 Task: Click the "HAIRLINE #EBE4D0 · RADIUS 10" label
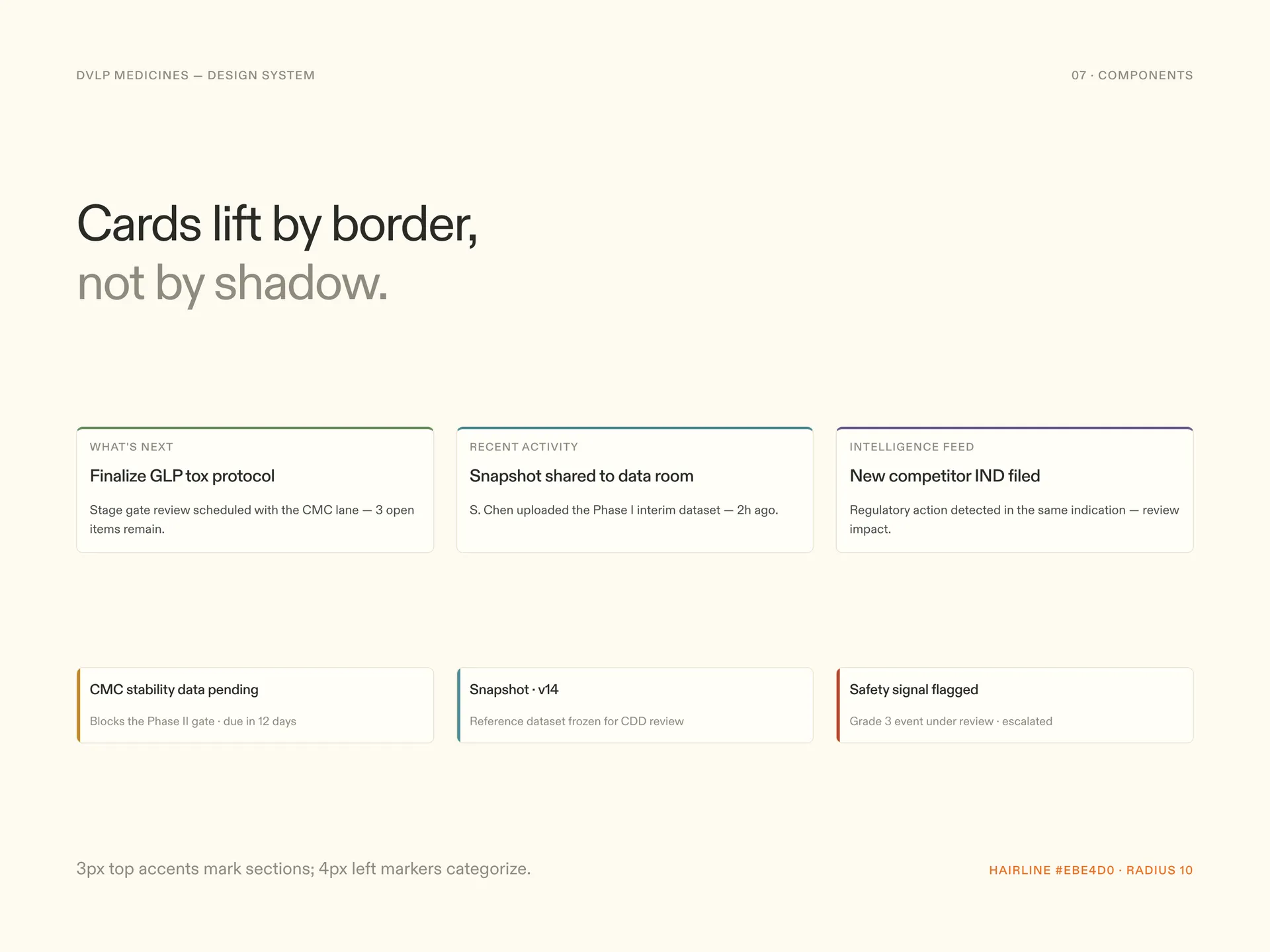[x=1091, y=870]
